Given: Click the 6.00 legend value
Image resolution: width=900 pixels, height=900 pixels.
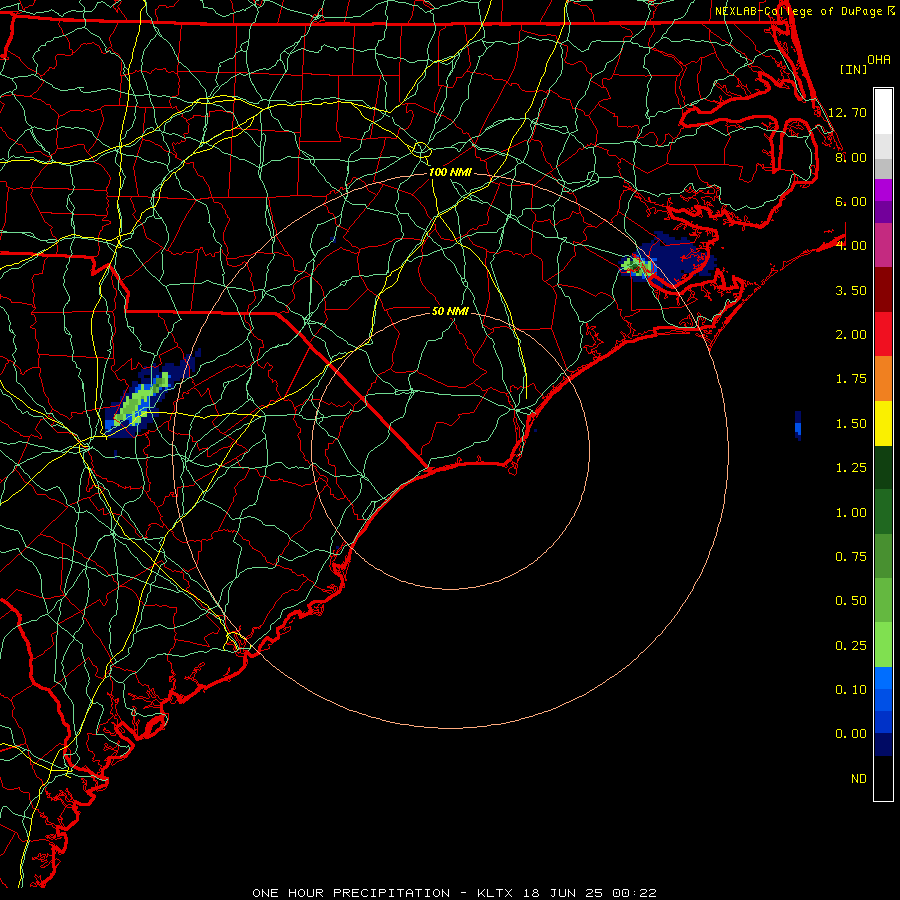Looking at the screenshot, I should [x=851, y=201].
